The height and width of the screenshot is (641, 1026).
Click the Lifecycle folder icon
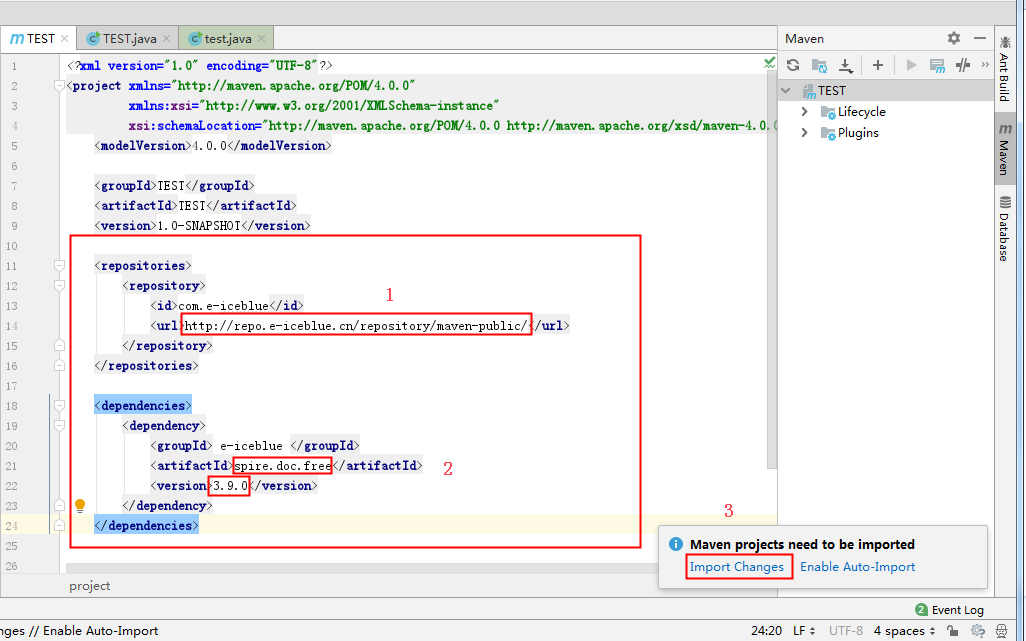(828, 112)
